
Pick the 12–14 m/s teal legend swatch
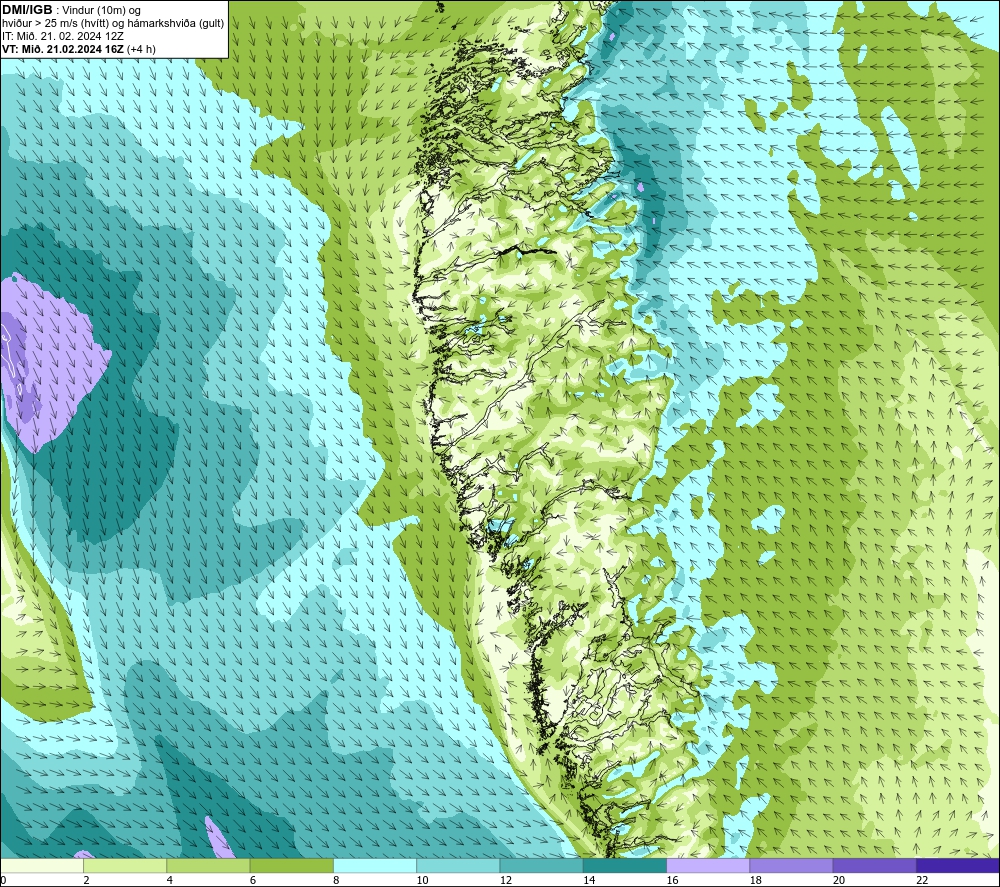coord(541,865)
